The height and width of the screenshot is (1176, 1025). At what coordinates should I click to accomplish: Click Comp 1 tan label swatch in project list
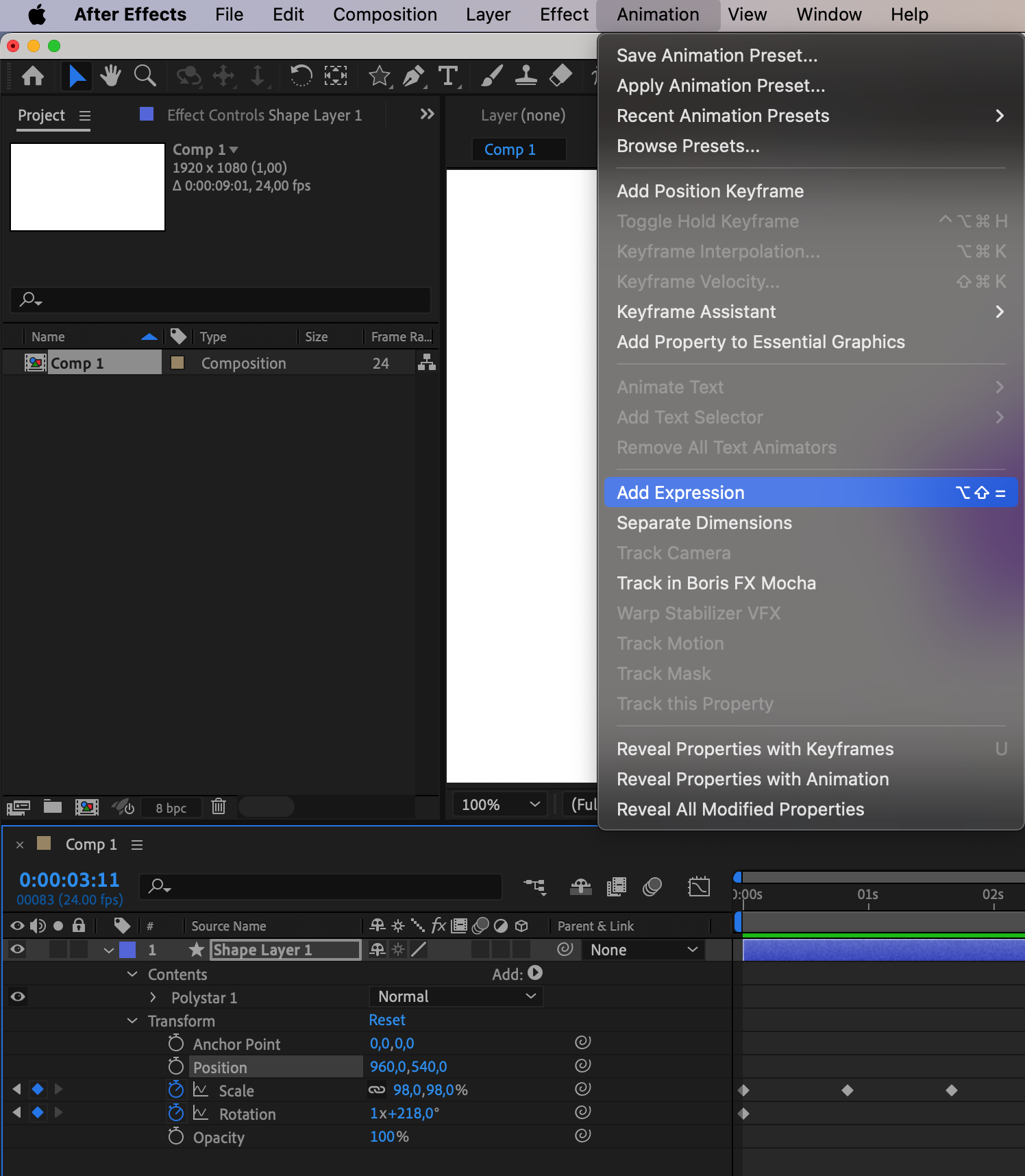177,363
